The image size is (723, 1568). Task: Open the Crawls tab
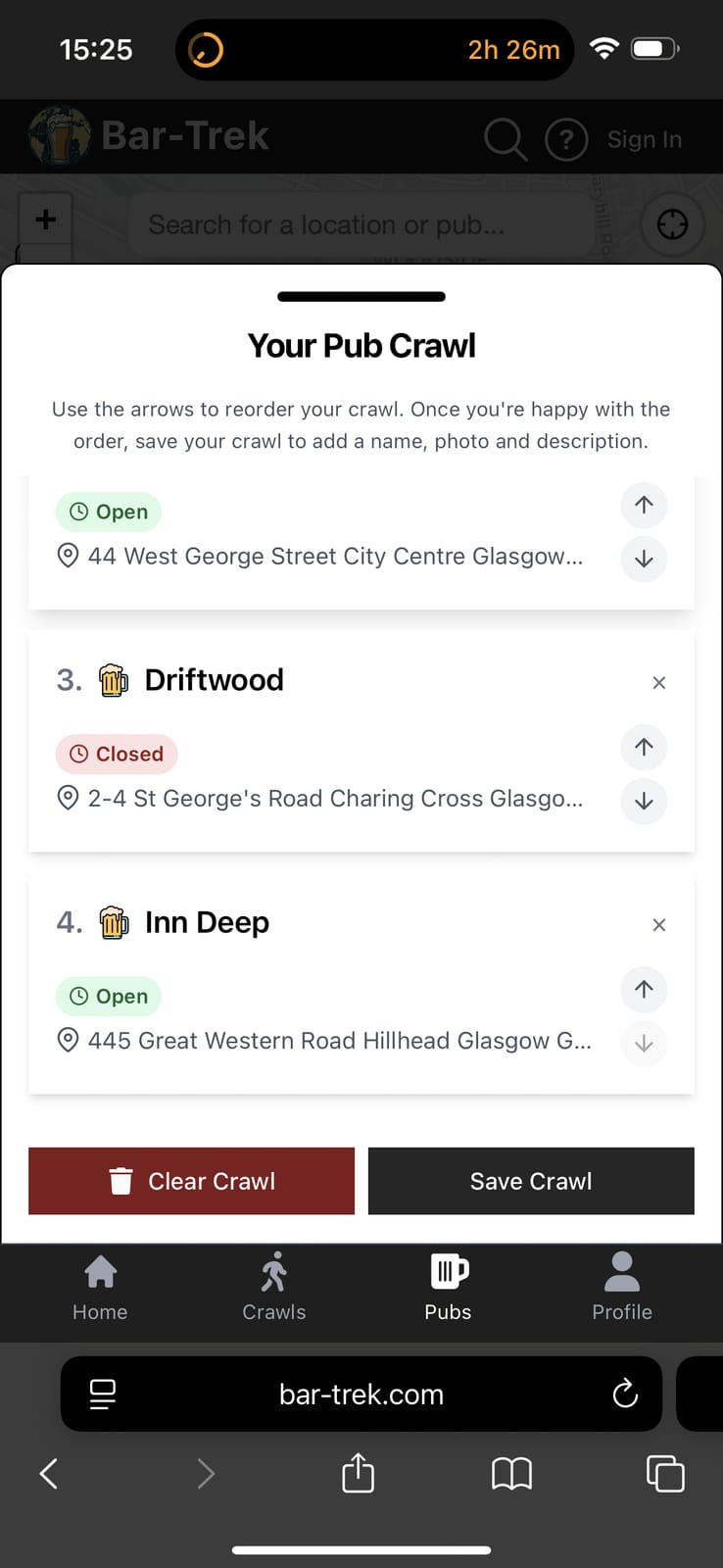274,1289
